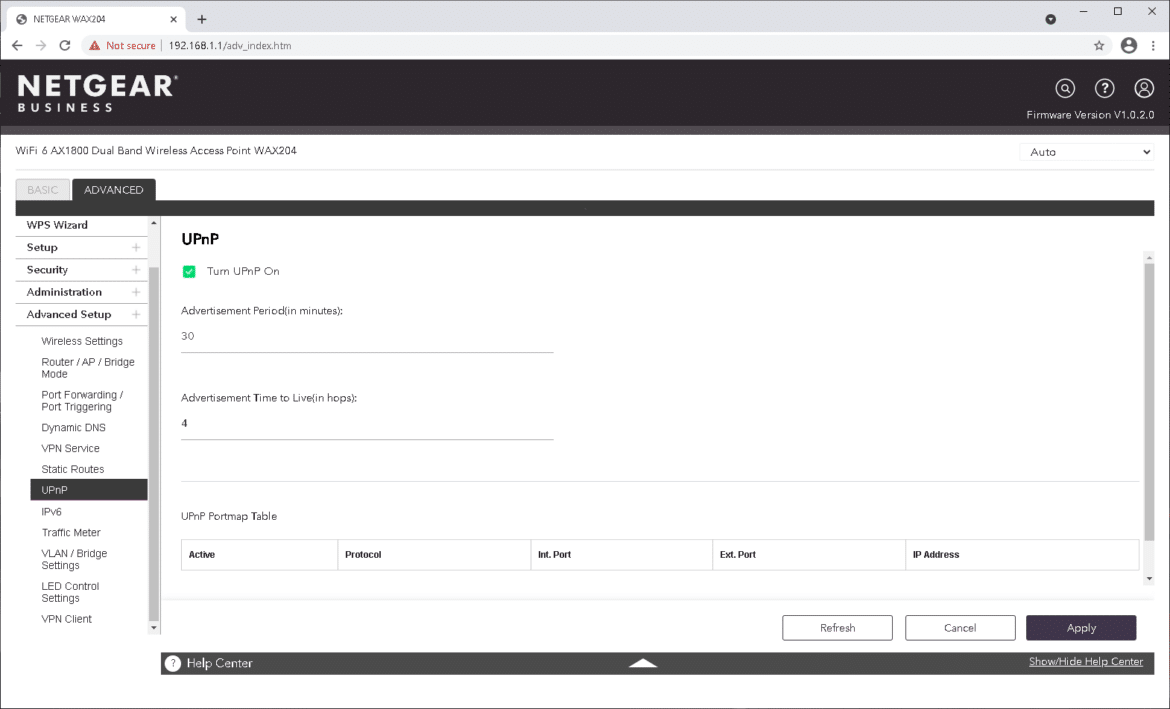Open the tab search dropdown in Chrome

pos(1051,19)
